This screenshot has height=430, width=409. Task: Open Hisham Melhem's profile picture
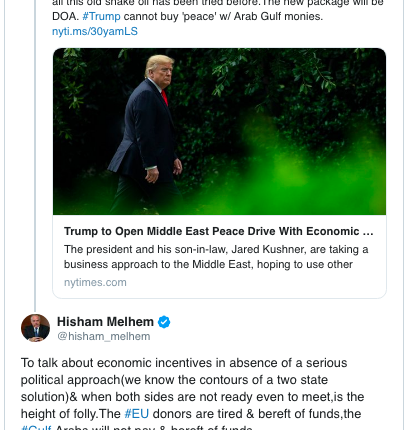(35, 328)
